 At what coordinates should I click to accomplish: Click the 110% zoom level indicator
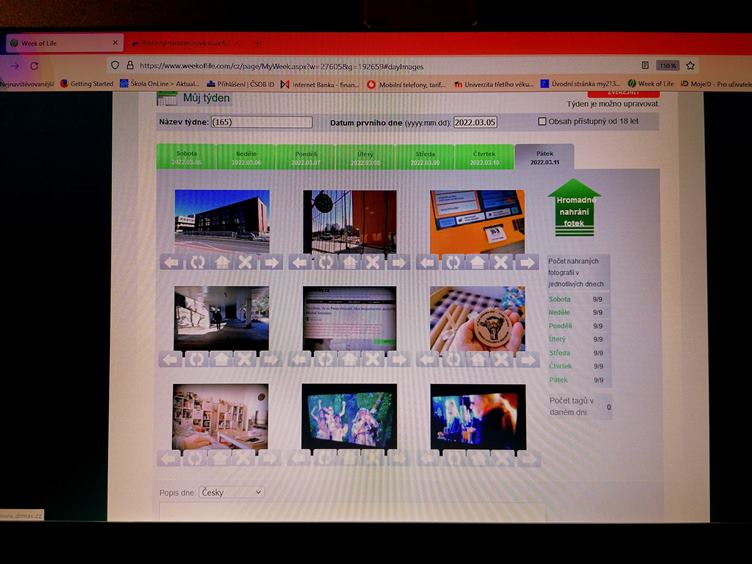click(x=668, y=65)
